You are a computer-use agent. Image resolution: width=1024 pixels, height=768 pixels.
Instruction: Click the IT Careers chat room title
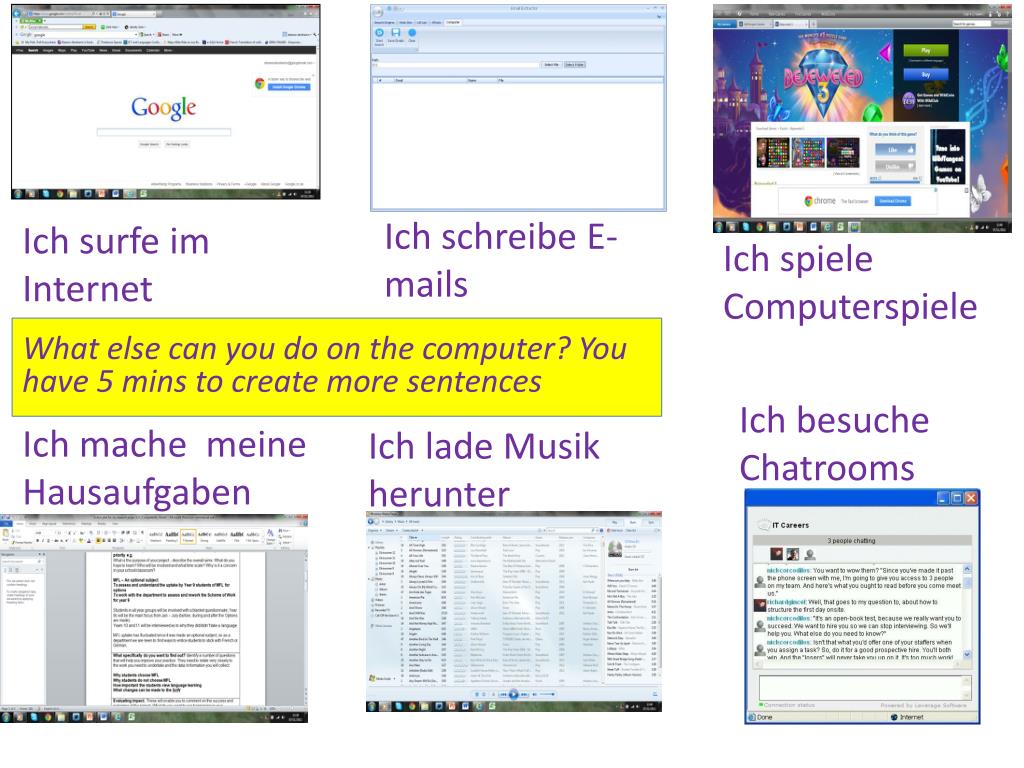(x=790, y=525)
